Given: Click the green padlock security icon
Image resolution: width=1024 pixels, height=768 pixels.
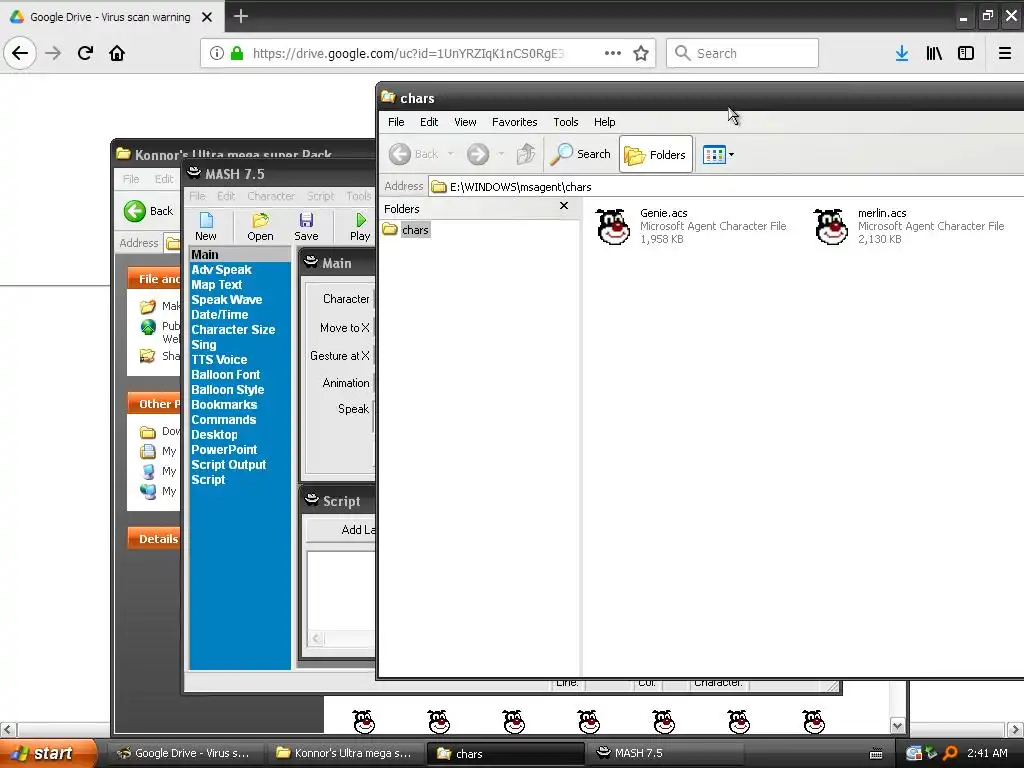Looking at the screenshot, I should click(x=237, y=53).
